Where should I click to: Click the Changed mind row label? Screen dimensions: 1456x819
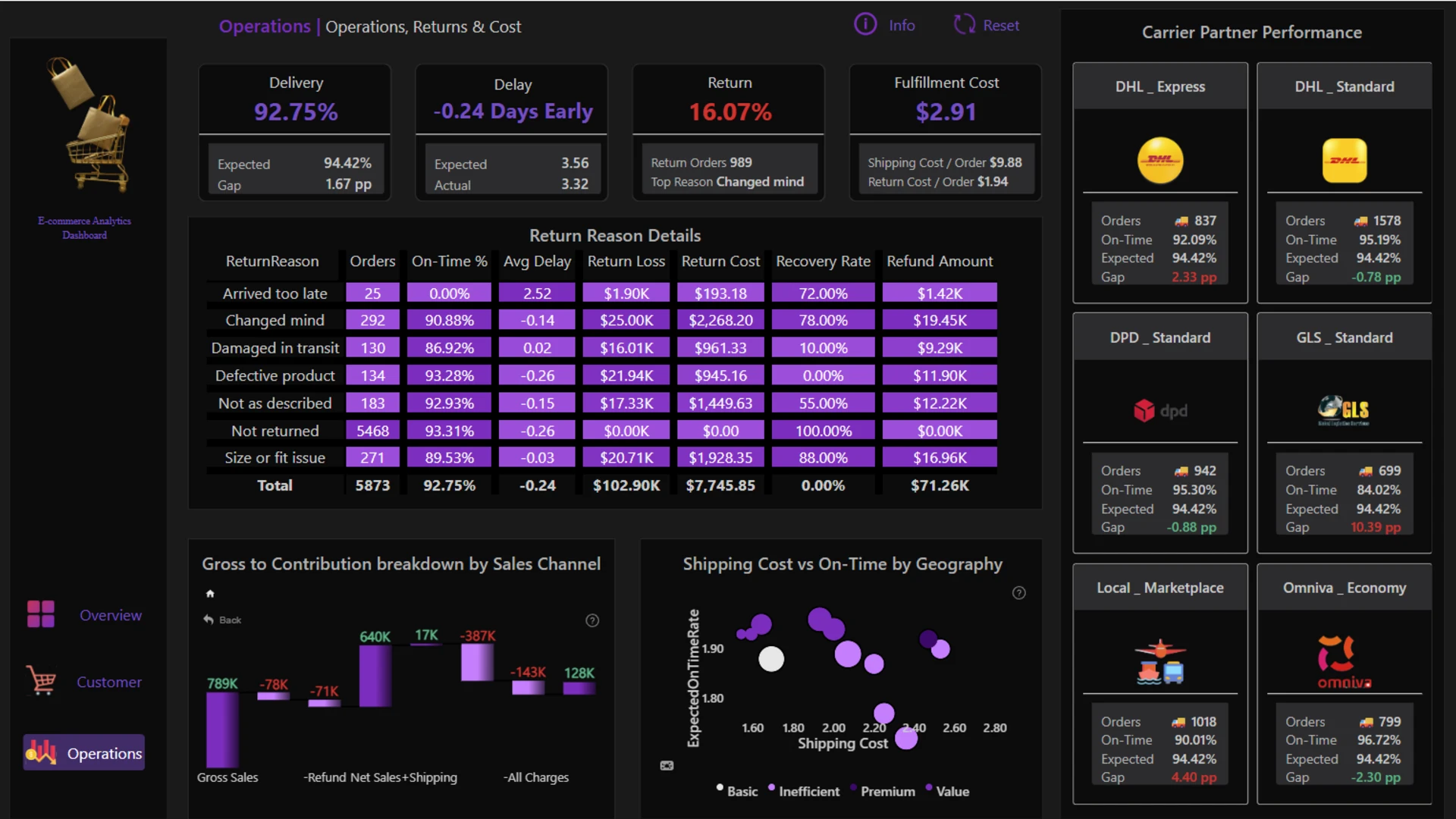[275, 320]
